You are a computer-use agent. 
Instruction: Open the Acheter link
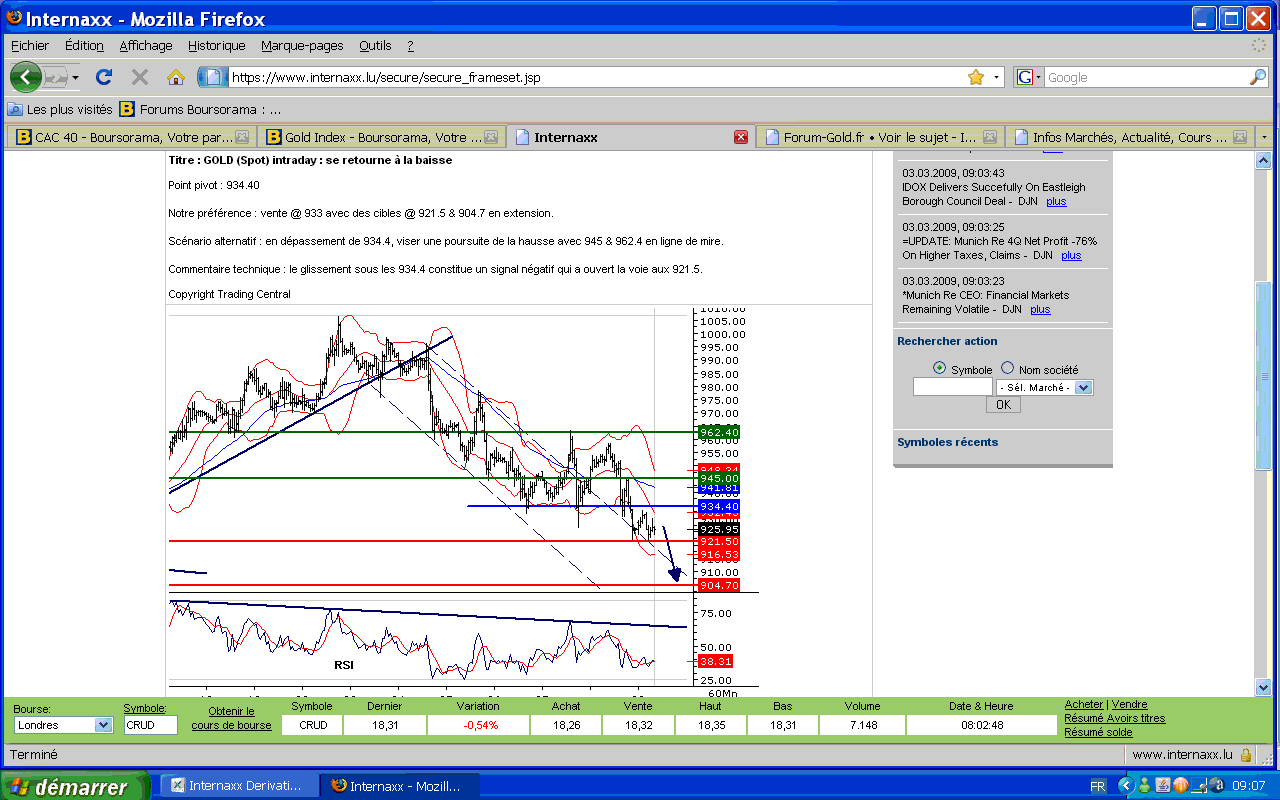point(1084,704)
